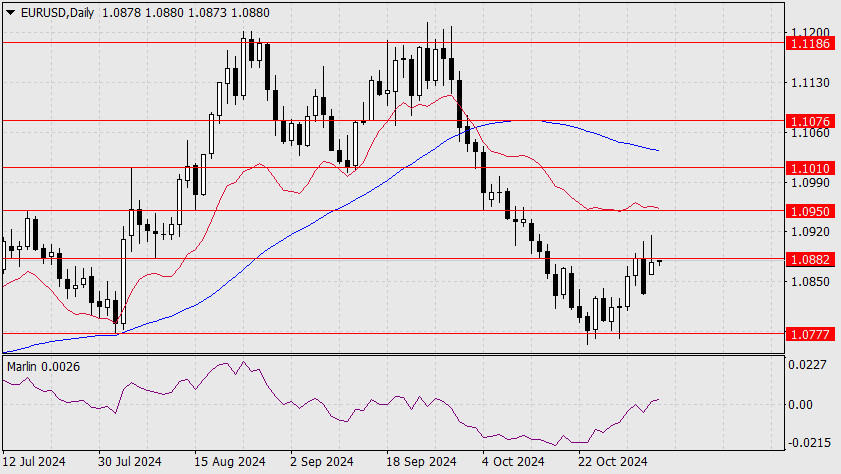
Task: Select the 1.1130 price axis value
Action: tap(810, 83)
